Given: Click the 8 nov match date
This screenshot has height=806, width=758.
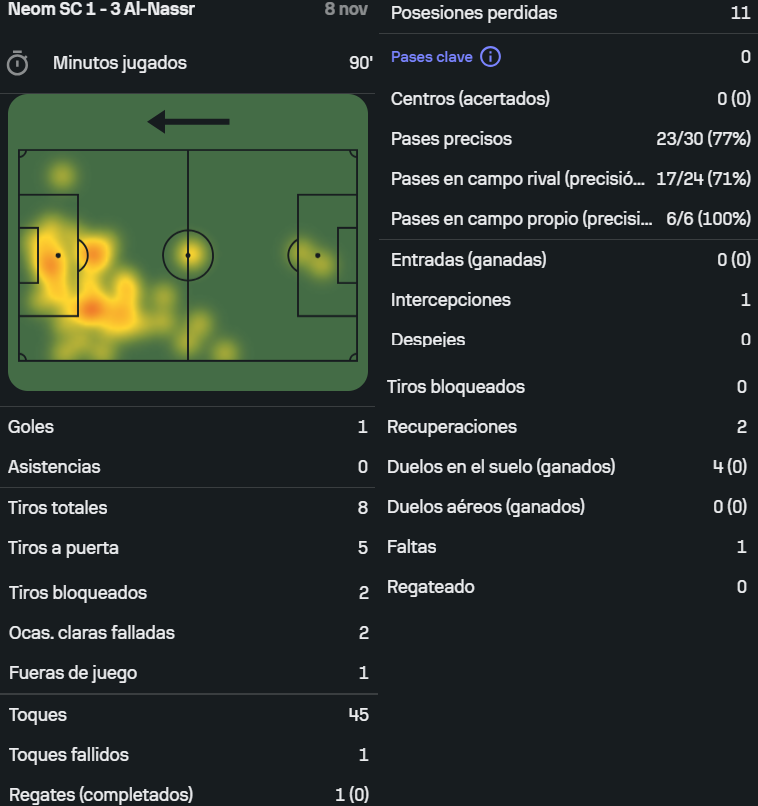Looking at the screenshot, I should click(346, 10).
